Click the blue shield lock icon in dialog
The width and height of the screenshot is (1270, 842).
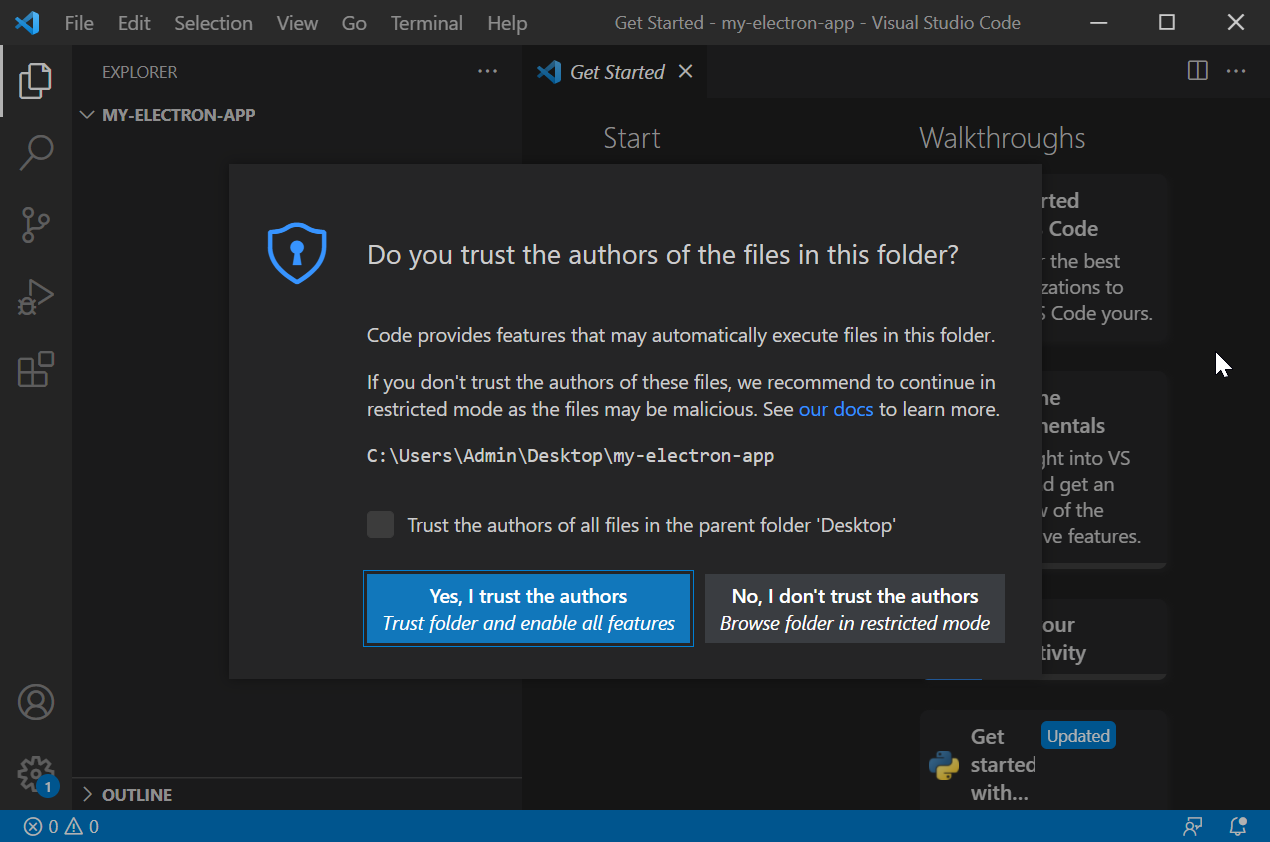[x=297, y=253]
